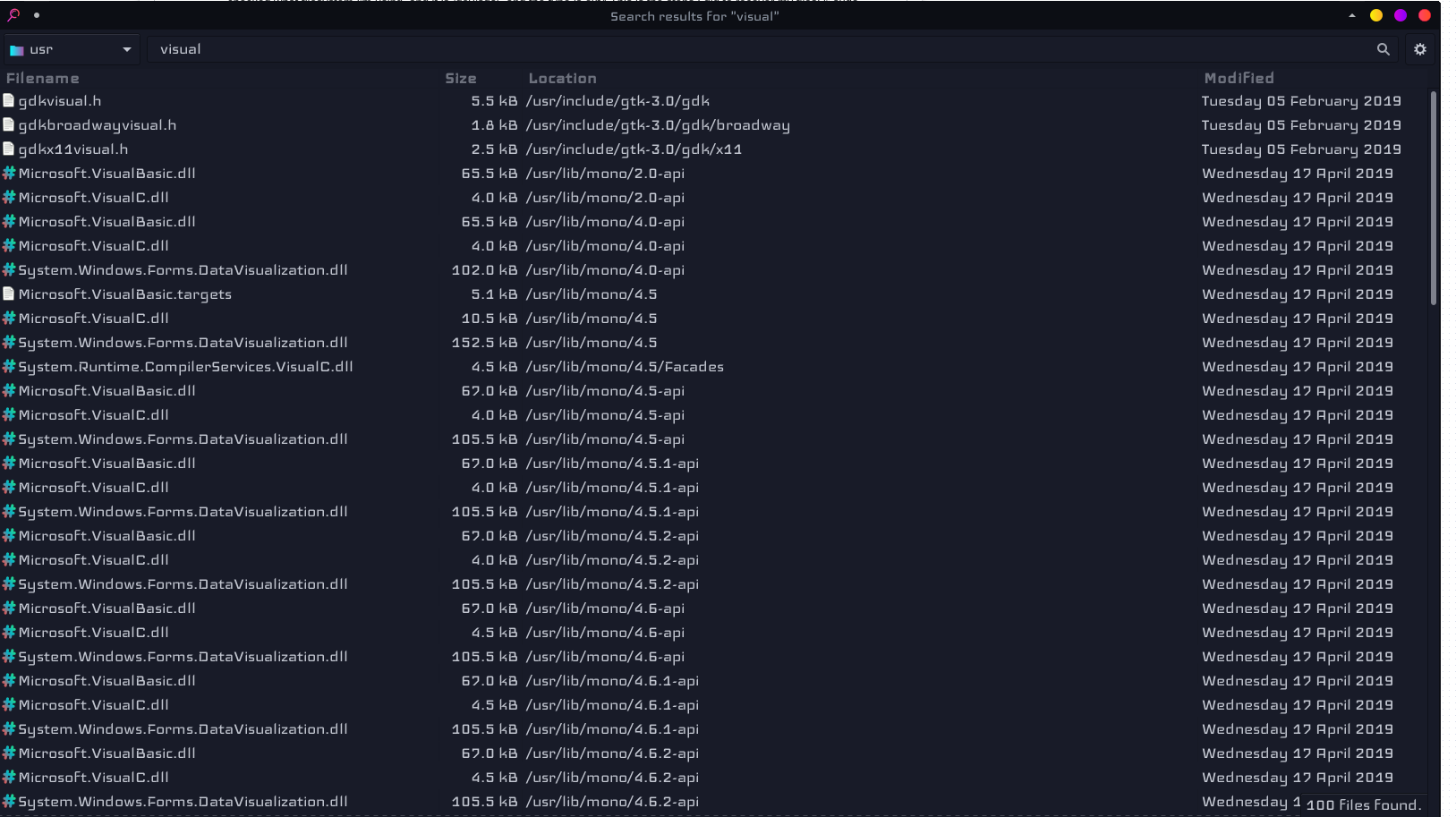Sort results by the Size column header

461,78
